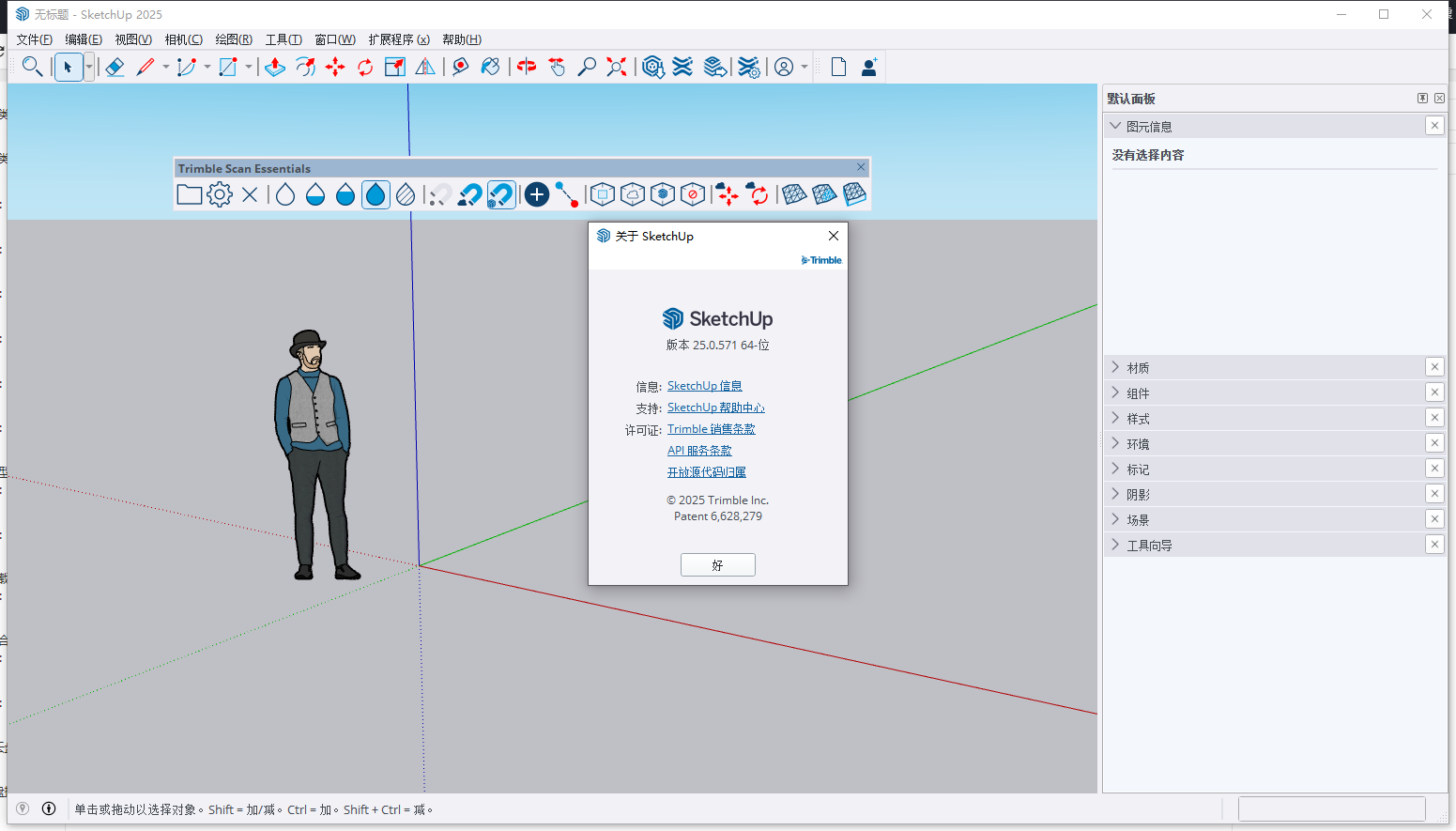Click the geolocation pin in status bar

pos(23,808)
